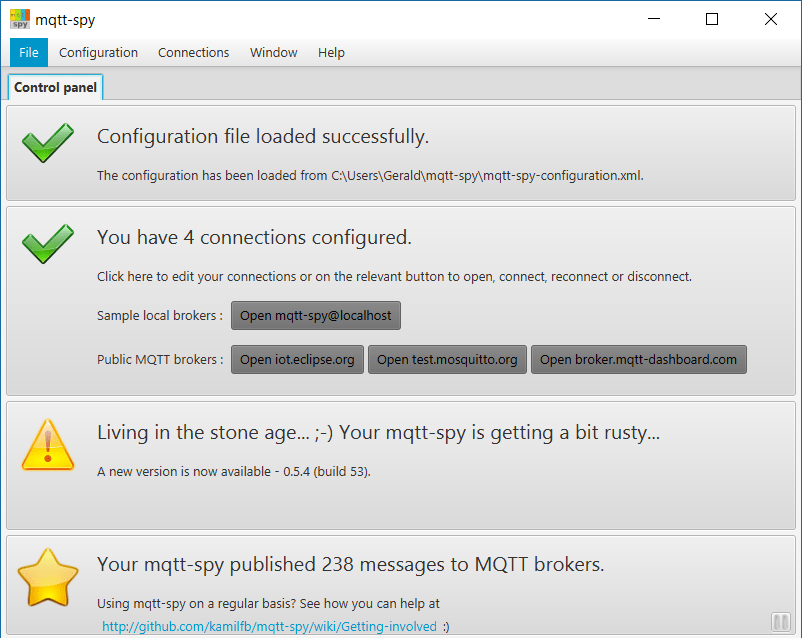This screenshot has height=638, width=804.
Task: Click the grip icon in the bottom-right corner
Action: point(780,622)
